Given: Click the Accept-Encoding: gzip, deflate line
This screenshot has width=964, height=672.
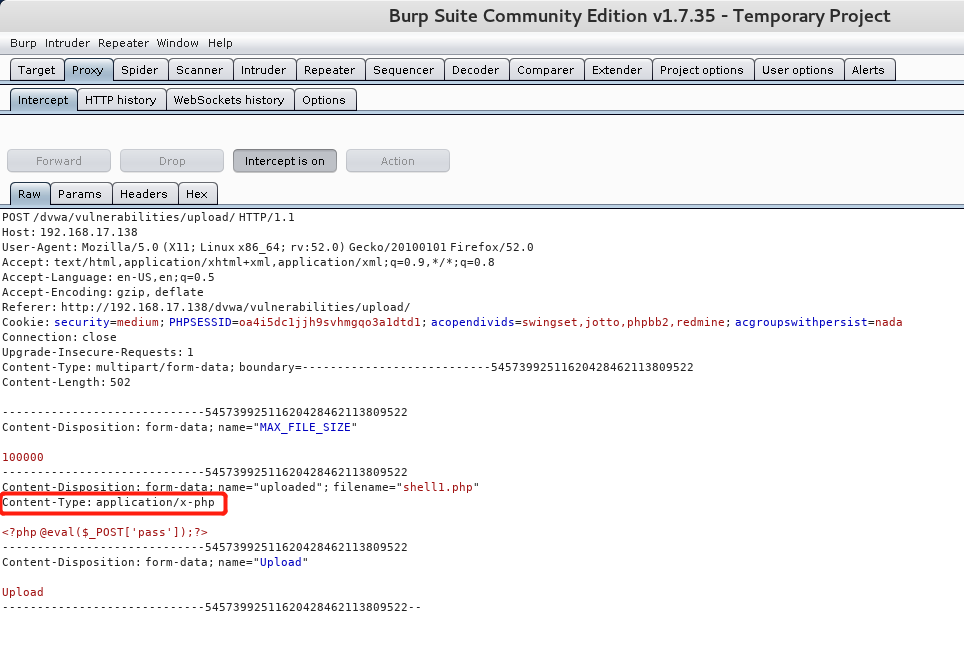Looking at the screenshot, I should point(103,292).
